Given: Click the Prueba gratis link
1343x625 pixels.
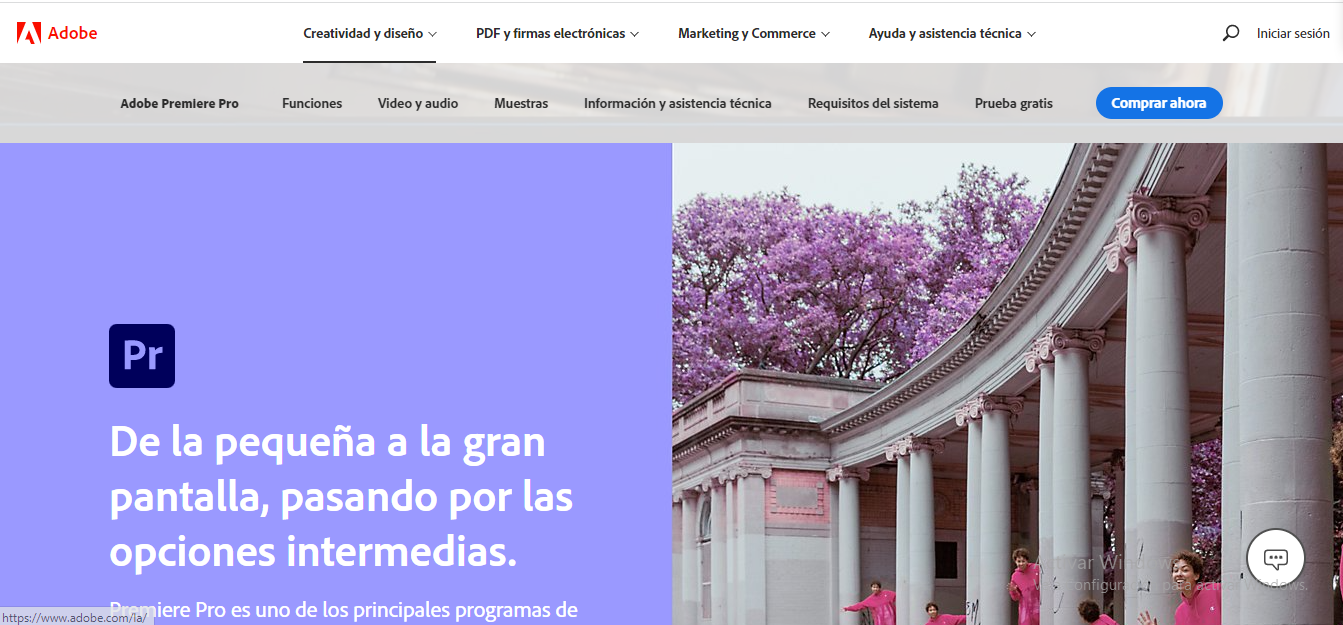Looking at the screenshot, I should pyautogui.click(x=1014, y=103).
